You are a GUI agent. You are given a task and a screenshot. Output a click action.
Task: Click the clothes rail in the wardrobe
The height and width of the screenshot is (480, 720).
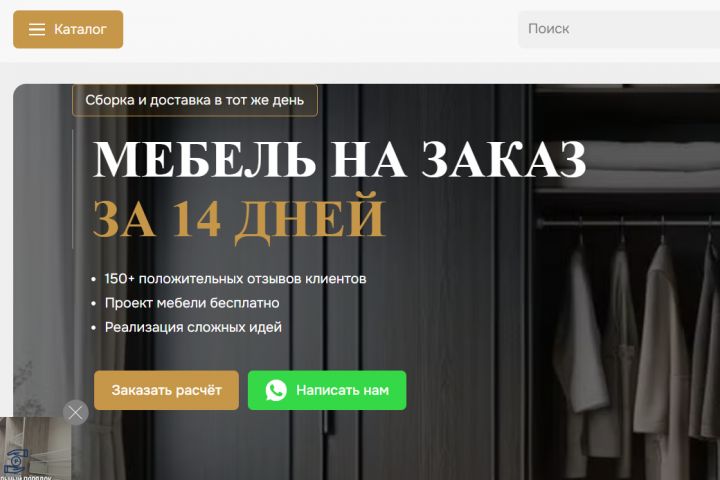(628, 222)
